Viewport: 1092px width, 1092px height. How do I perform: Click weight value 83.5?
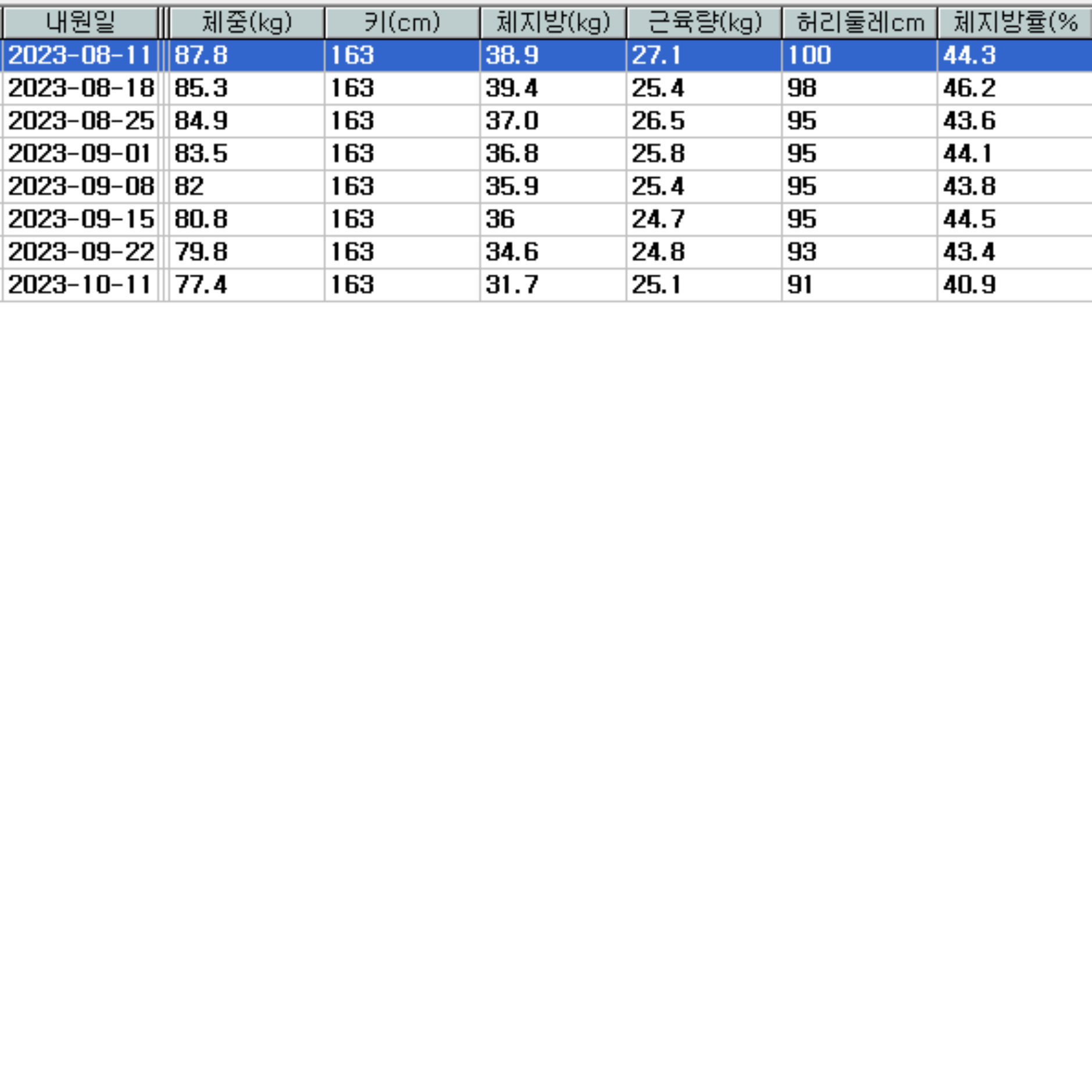(201, 154)
